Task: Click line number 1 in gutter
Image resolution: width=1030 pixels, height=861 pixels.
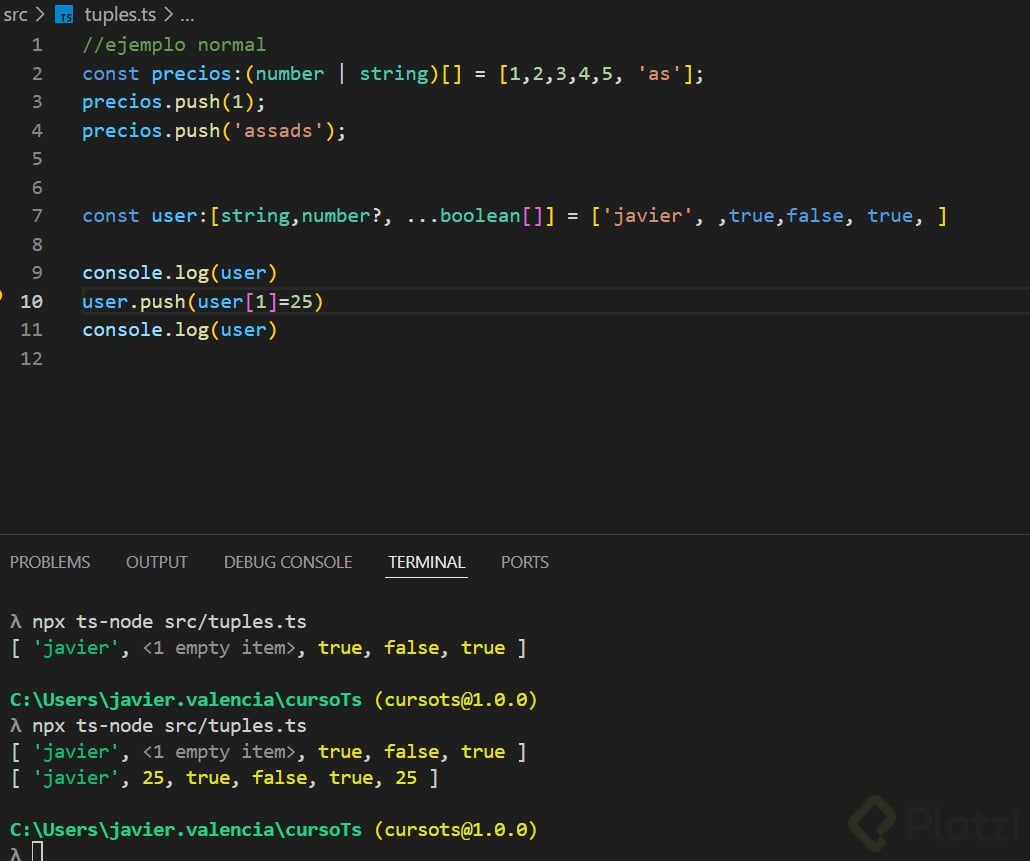Action: 37,45
